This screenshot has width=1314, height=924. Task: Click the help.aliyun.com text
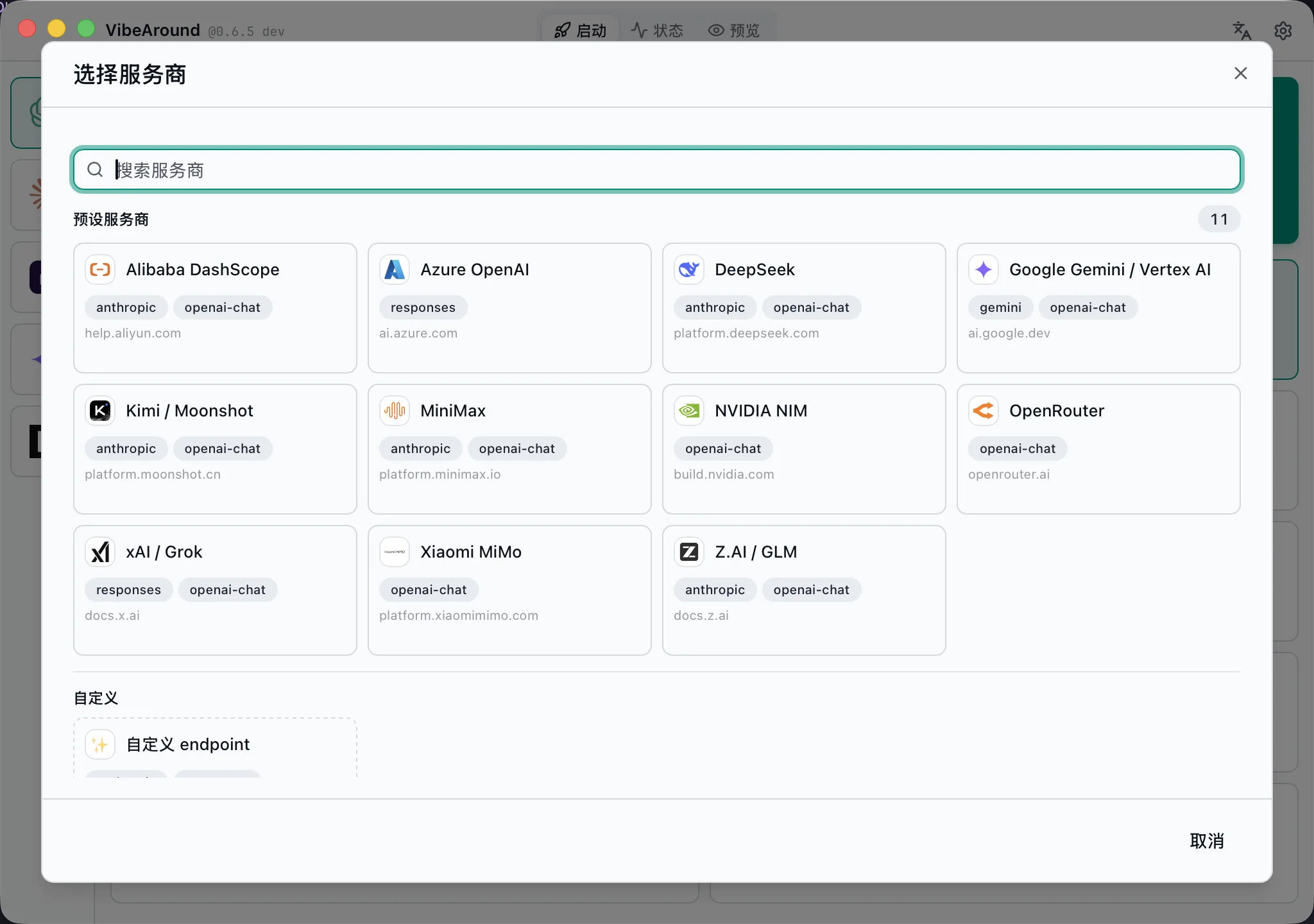tap(133, 333)
